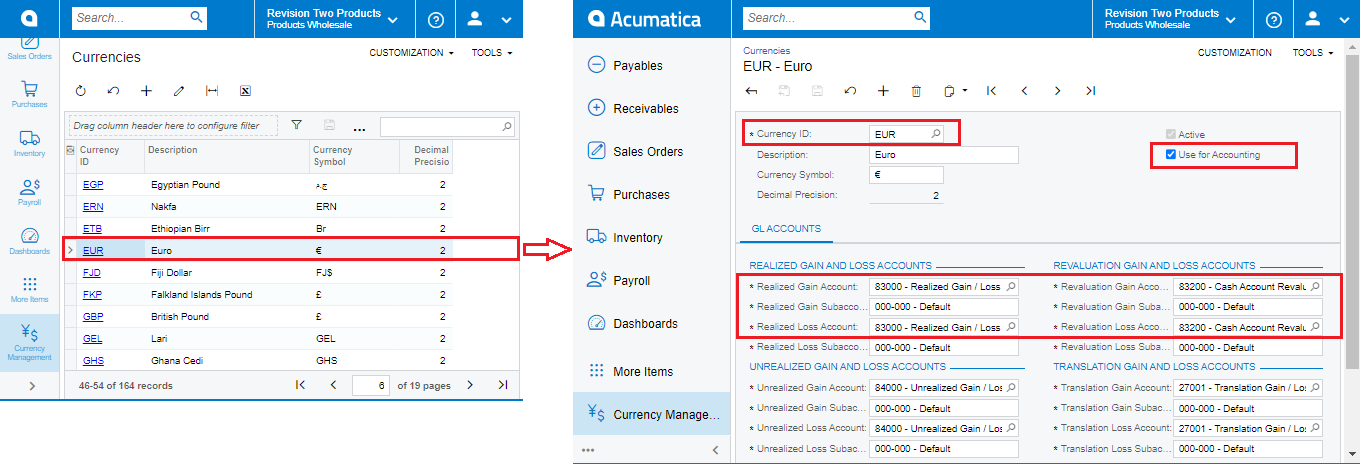The height and width of the screenshot is (465, 1360).
Task: Open clipboard dropdown in EUR form toolbar
Action: coord(955,91)
